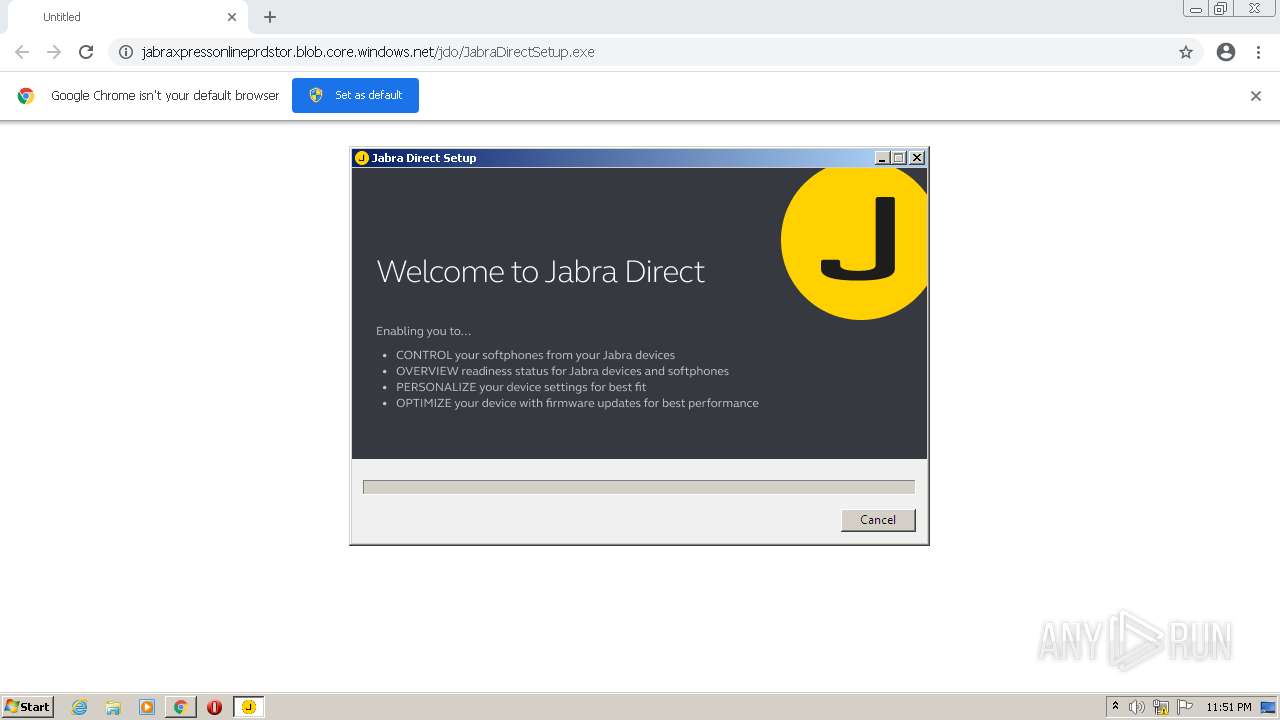Maximize the Jabra Direct Setup window

pyautogui.click(x=898, y=158)
